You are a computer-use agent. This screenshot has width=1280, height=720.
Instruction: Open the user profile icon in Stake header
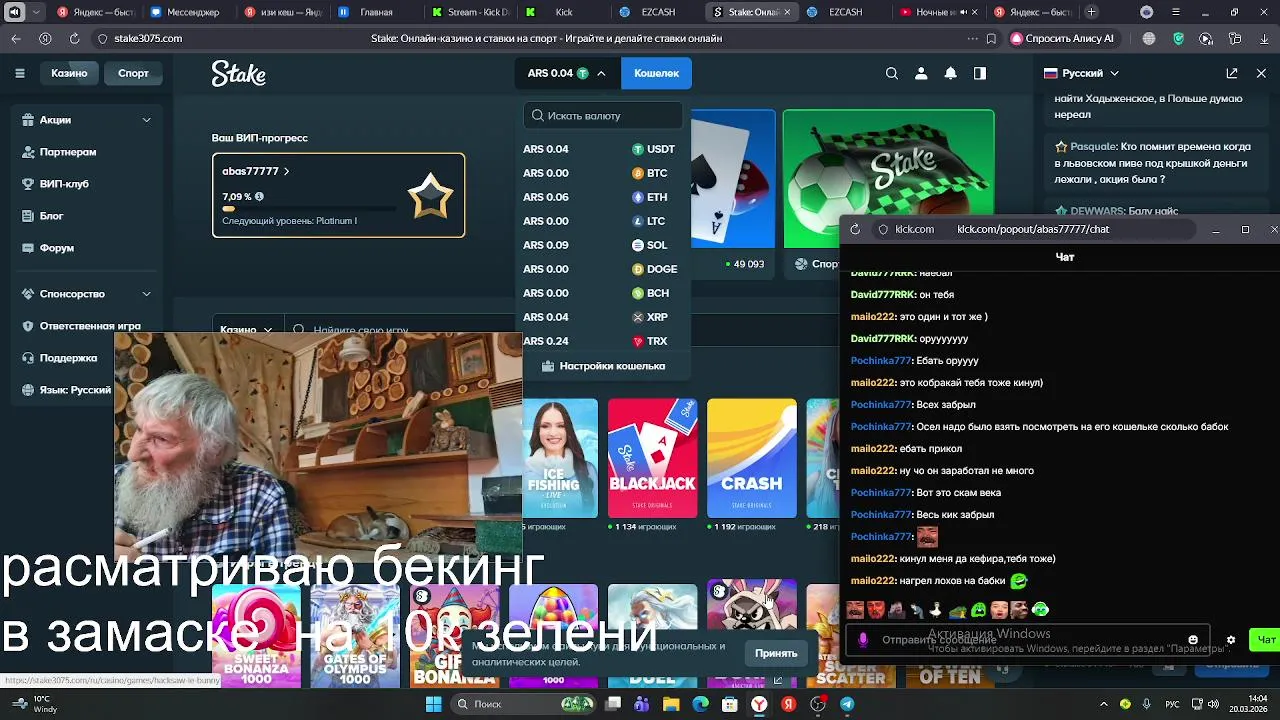click(921, 73)
